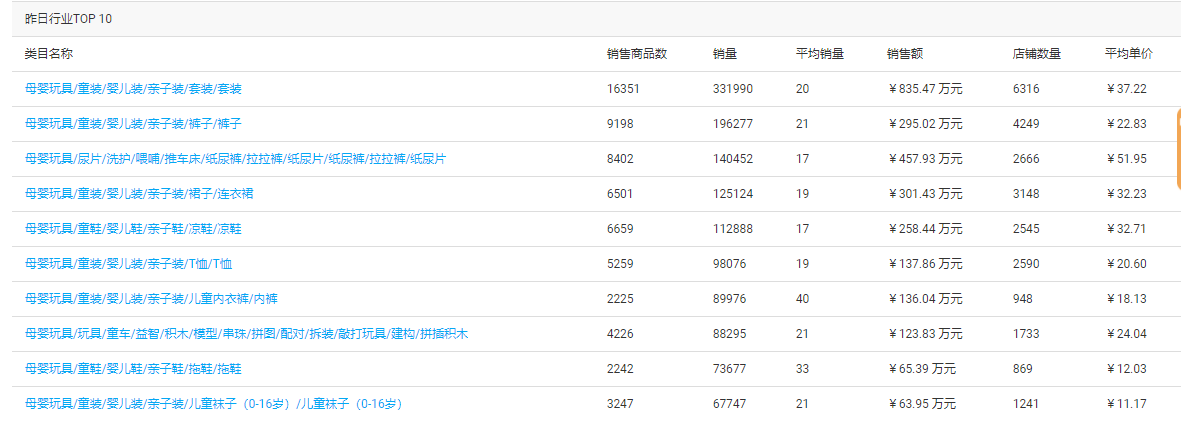Image resolution: width=1181 pixels, height=426 pixels.
Task: Click the 昨日行业TOP 10 panel title
Action: [x=62, y=19]
